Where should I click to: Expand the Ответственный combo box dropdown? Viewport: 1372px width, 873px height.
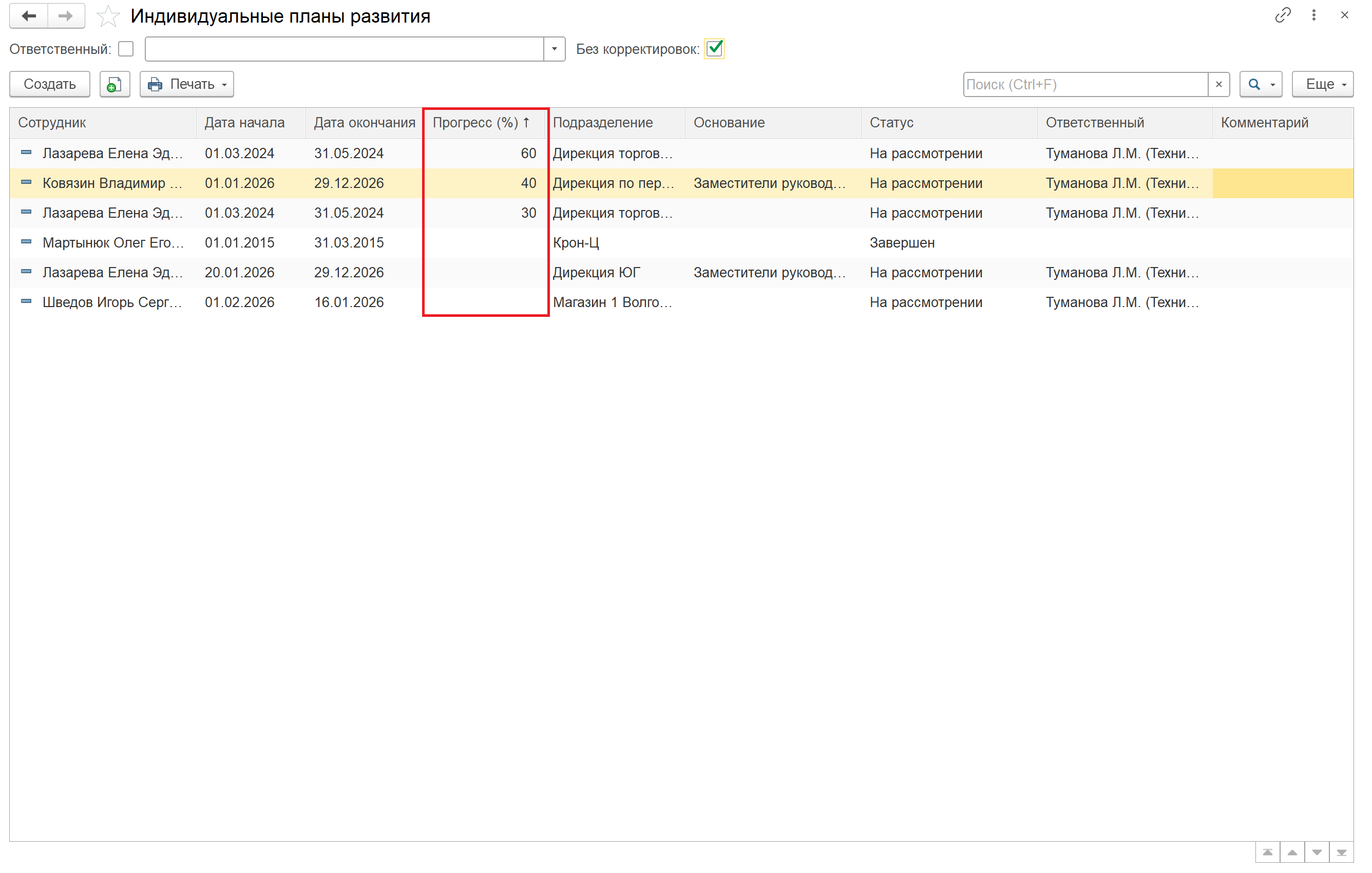(x=554, y=49)
